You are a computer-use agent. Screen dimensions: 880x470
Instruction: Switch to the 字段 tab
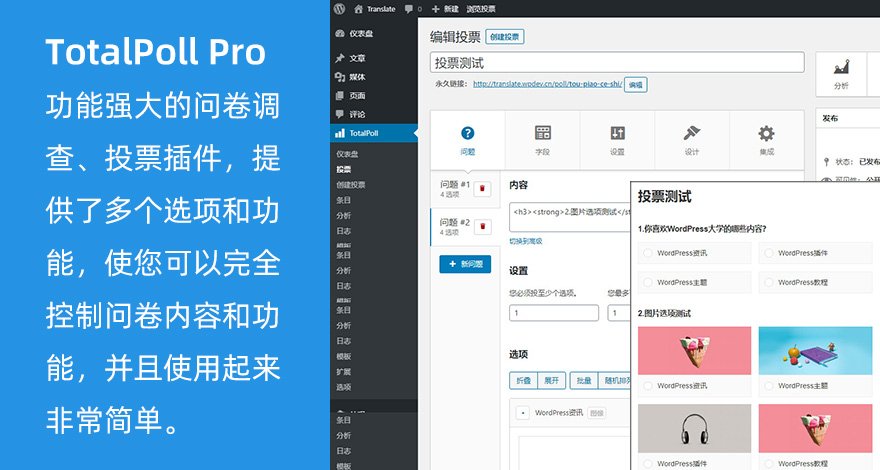543,140
